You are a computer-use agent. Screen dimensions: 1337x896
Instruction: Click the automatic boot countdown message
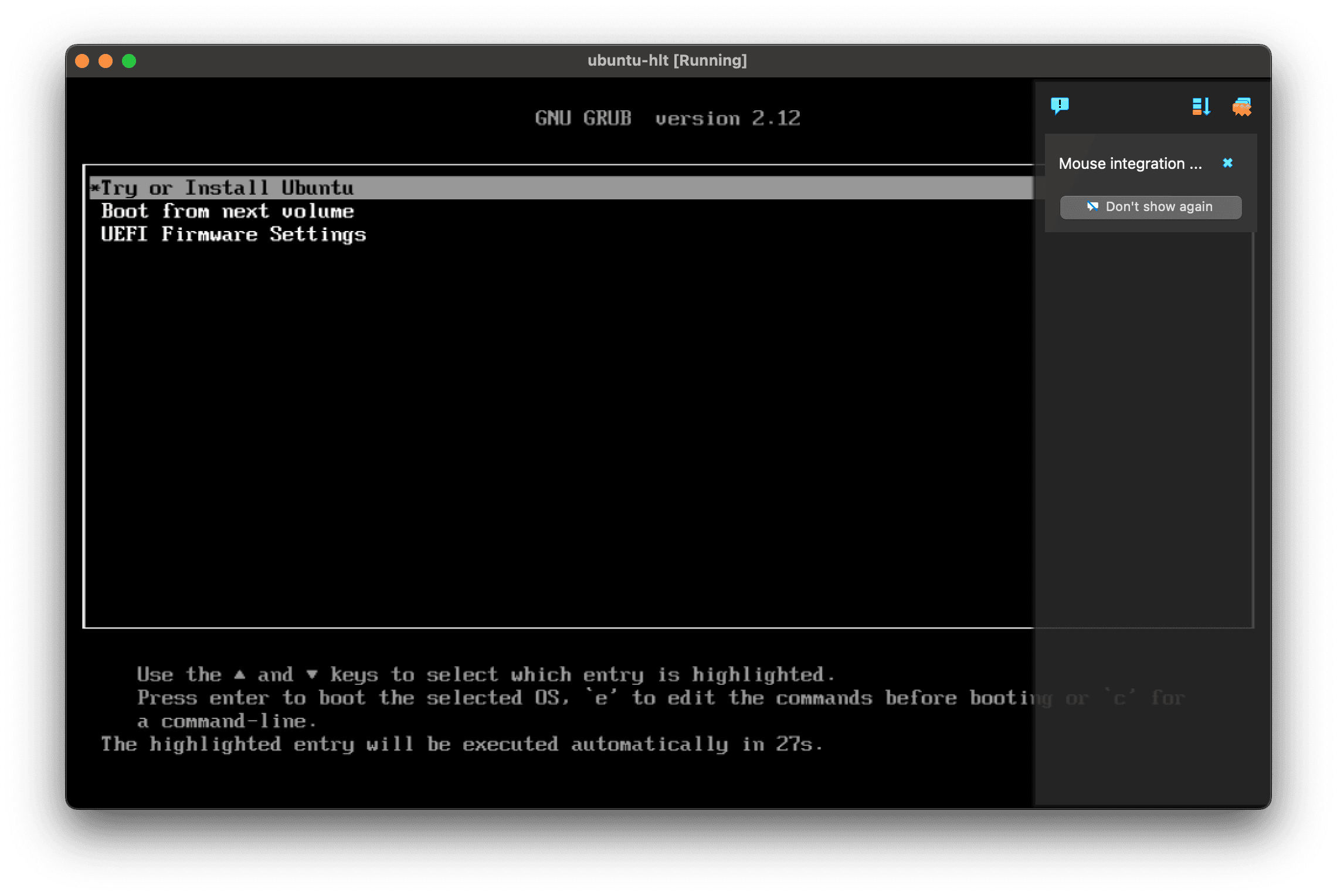tap(461, 744)
